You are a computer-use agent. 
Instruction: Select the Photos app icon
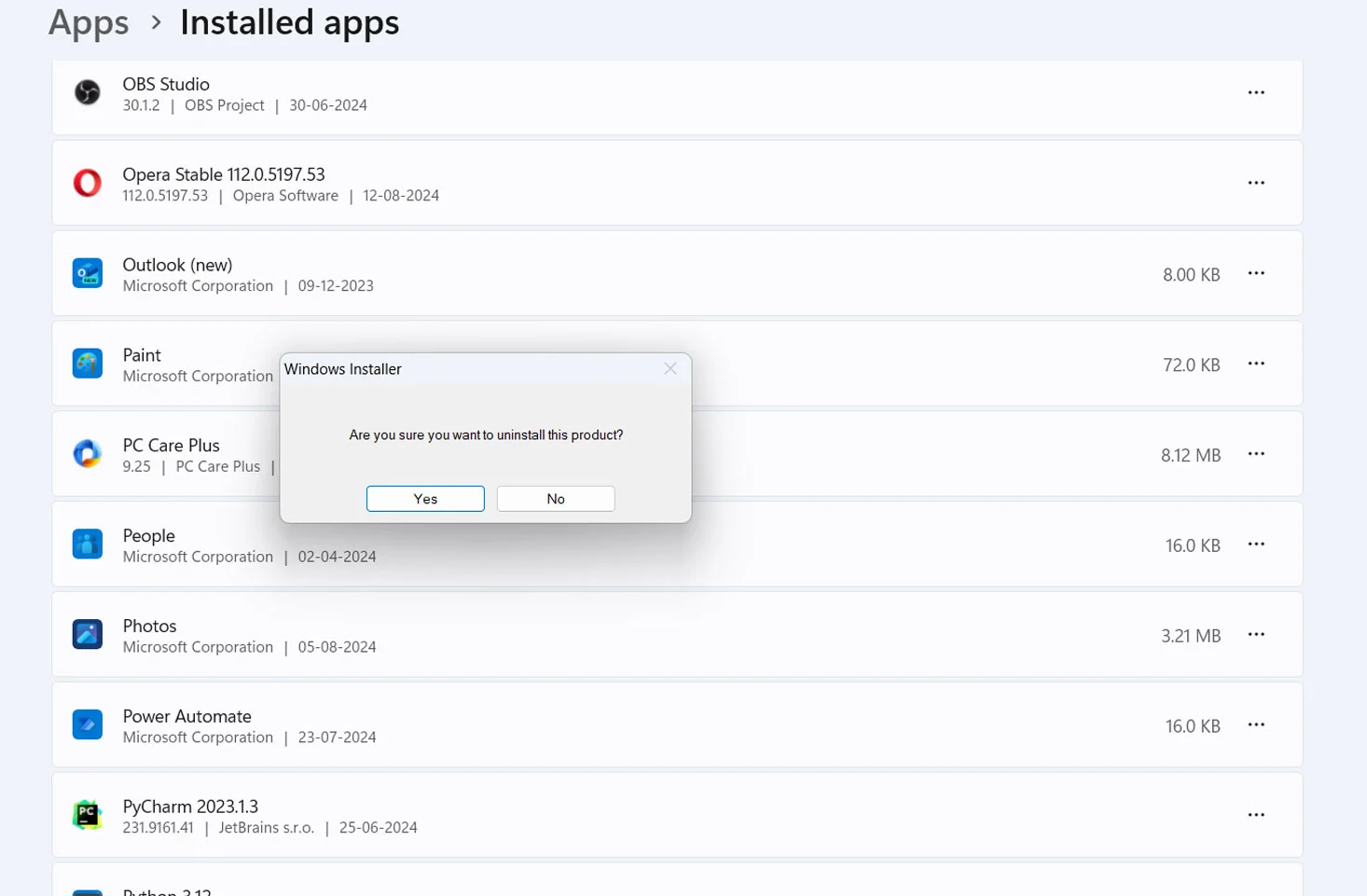point(88,635)
